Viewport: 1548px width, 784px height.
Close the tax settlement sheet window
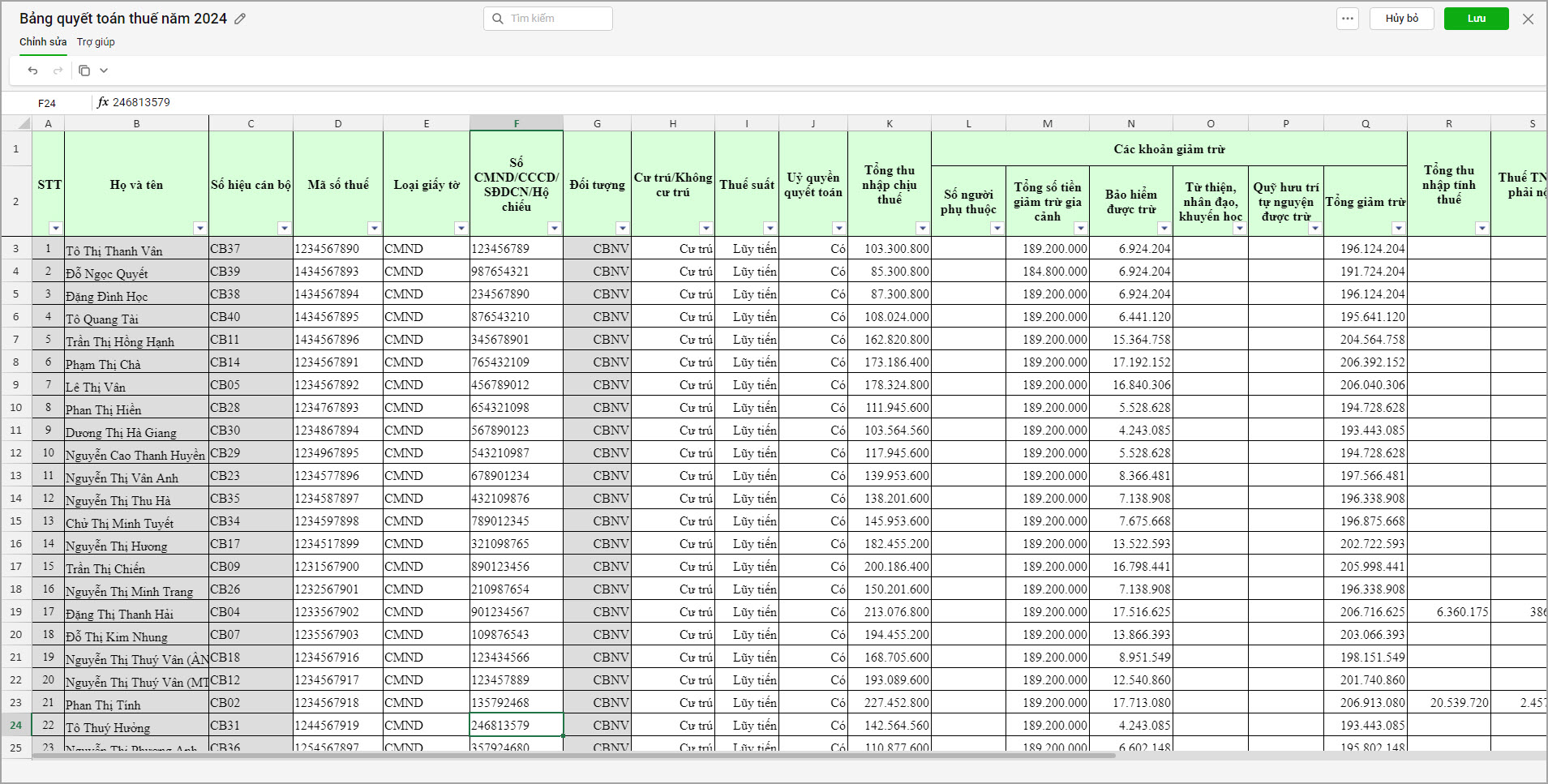coord(1528,19)
